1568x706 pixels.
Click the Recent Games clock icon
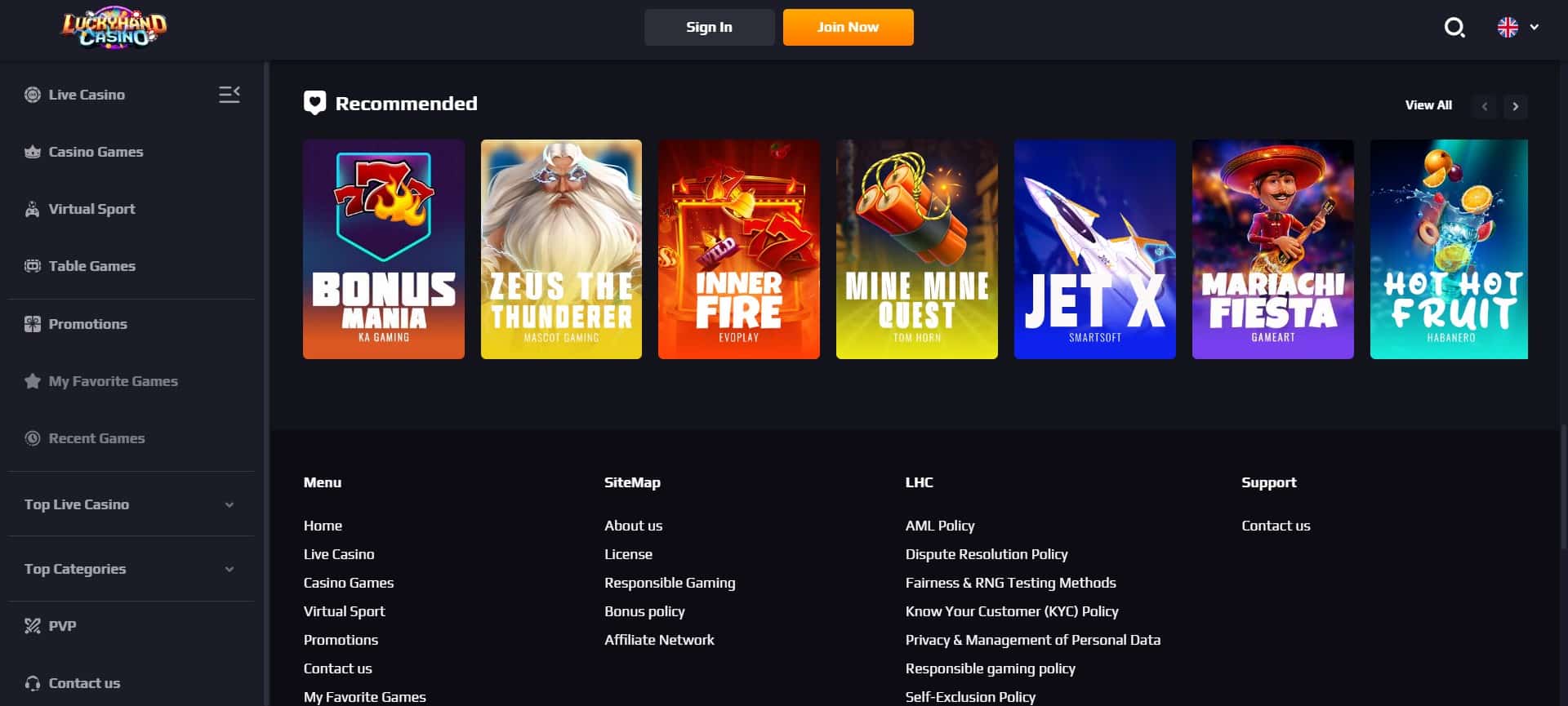33,438
